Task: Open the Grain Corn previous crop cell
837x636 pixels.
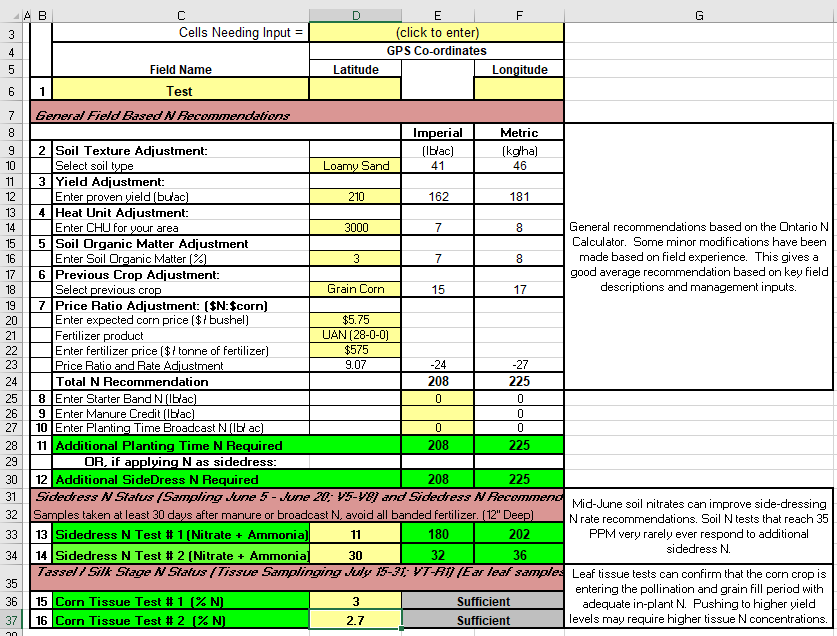Action: (355, 289)
